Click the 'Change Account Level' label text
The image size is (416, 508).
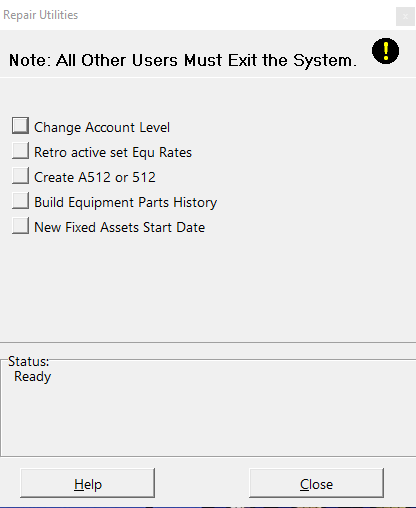(102, 127)
